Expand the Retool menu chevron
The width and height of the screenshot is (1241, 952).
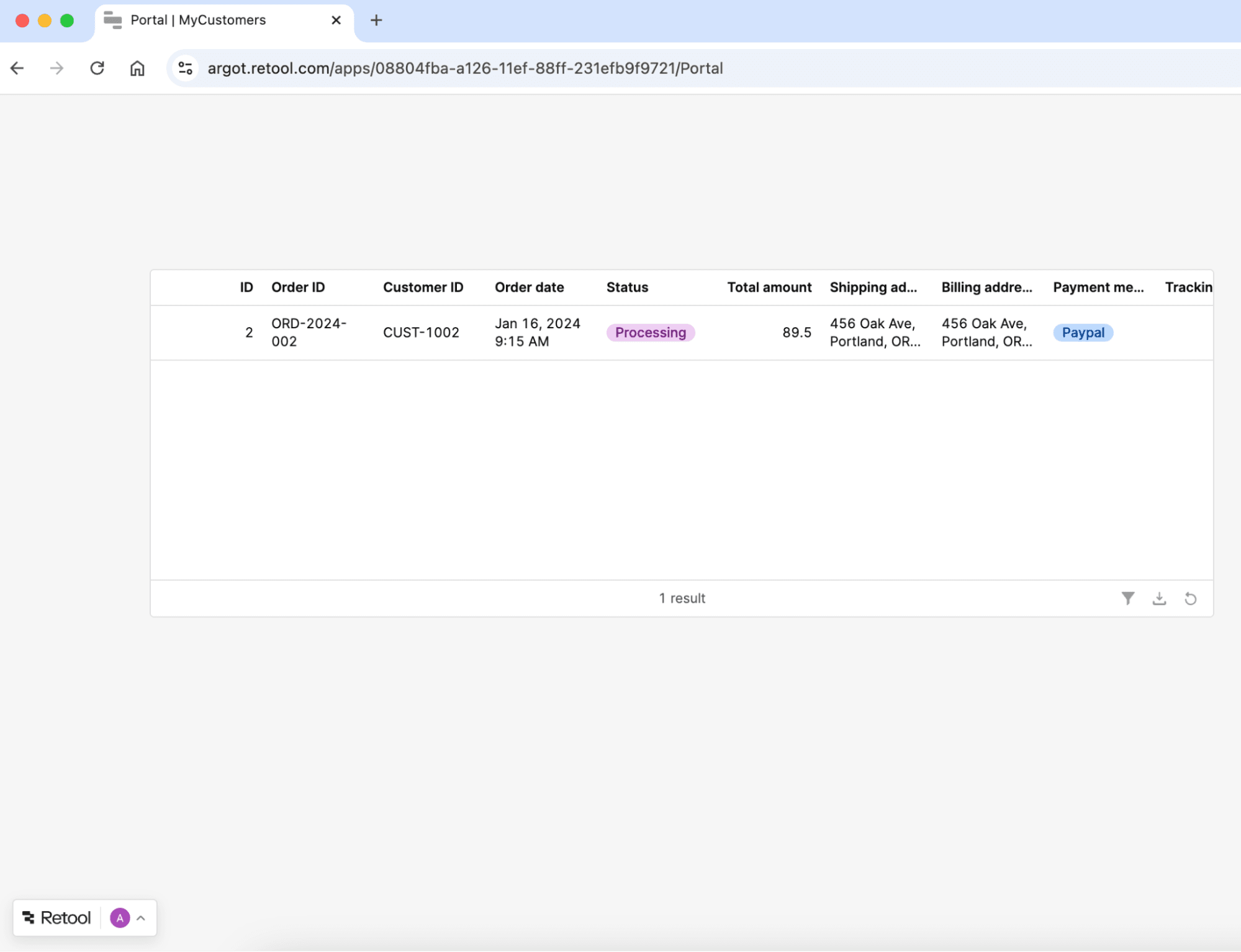click(141, 918)
